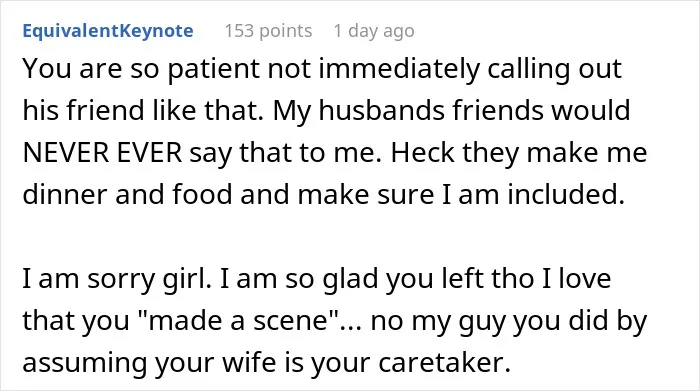700x391 pixels.
Task: Open the 1 day ago timestamp permalink
Action: point(374,31)
